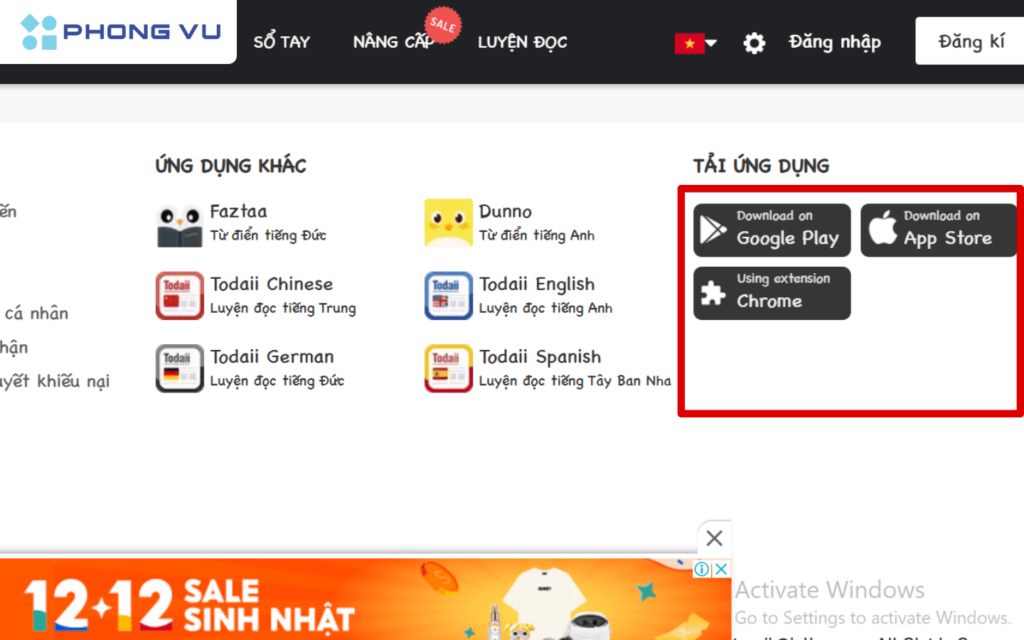Close the ad banner with X button
Screen dimensions: 1024x640
tap(714, 539)
